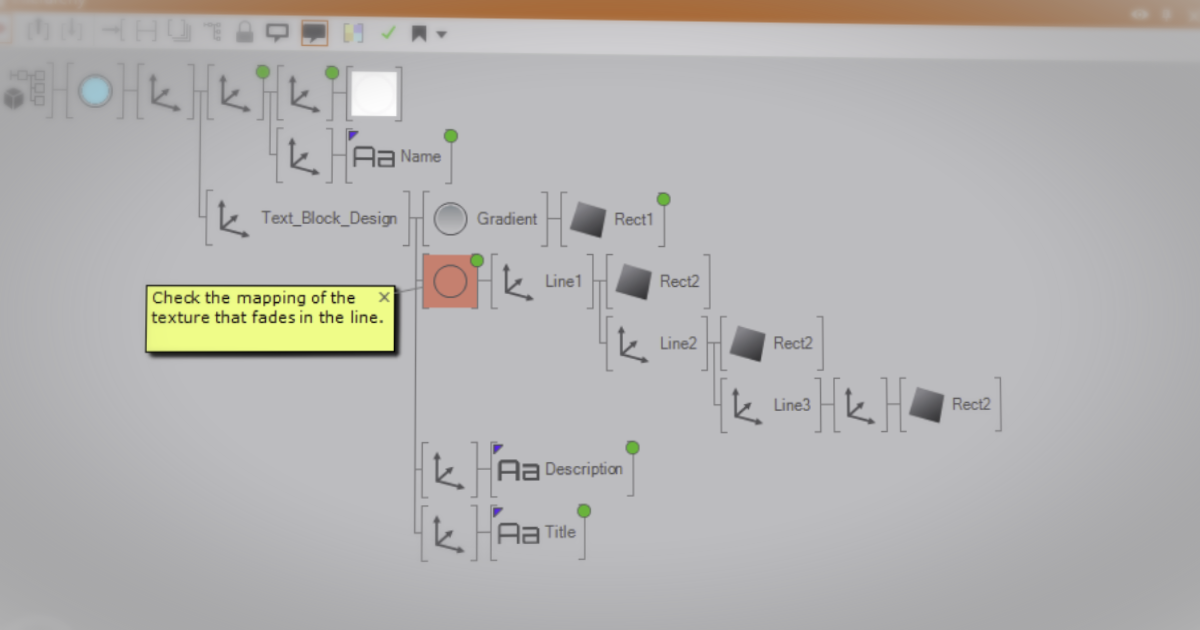Toggle the highlighted filled comment bubble button
This screenshot has height=630, width=1200.
pos(314,33)
